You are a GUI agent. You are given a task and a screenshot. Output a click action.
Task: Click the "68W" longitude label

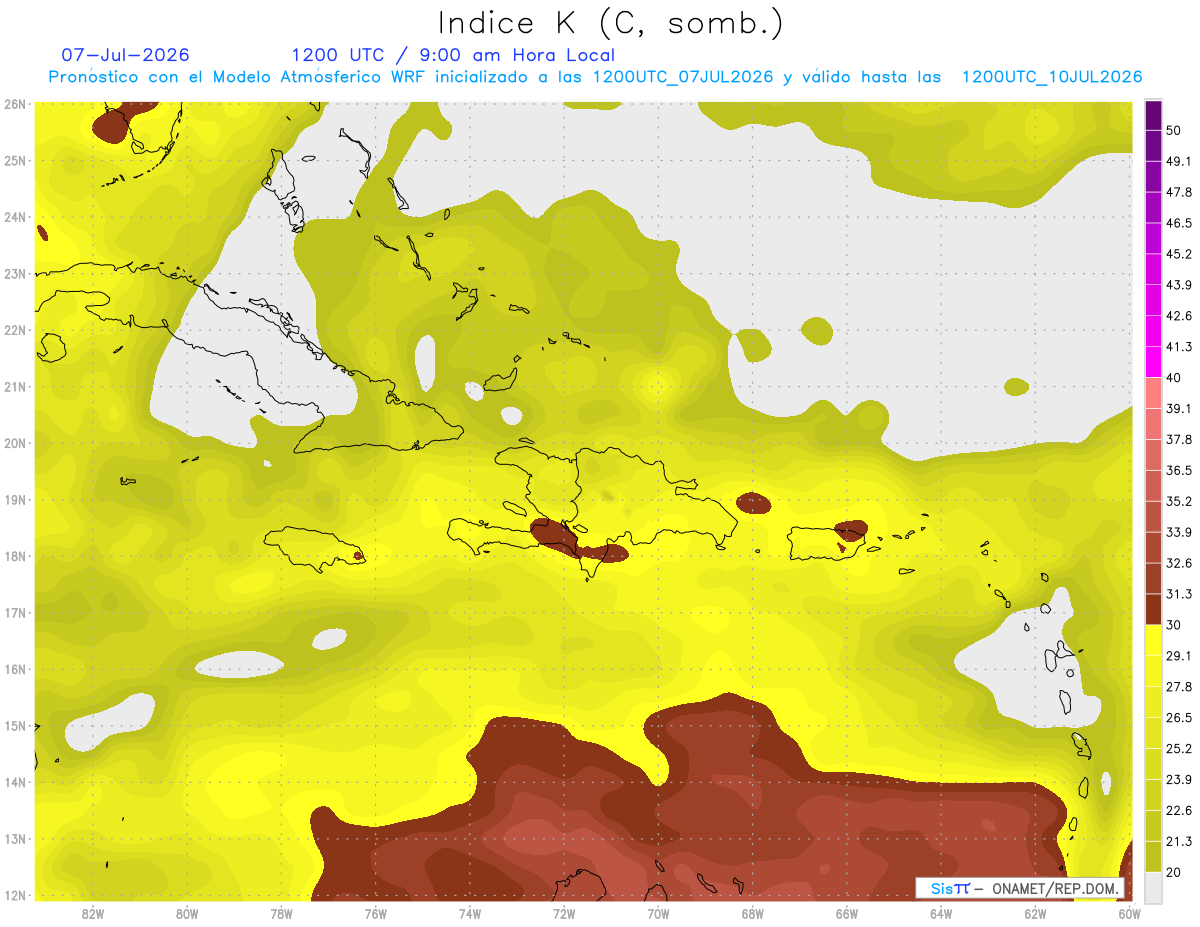[753, 913]
